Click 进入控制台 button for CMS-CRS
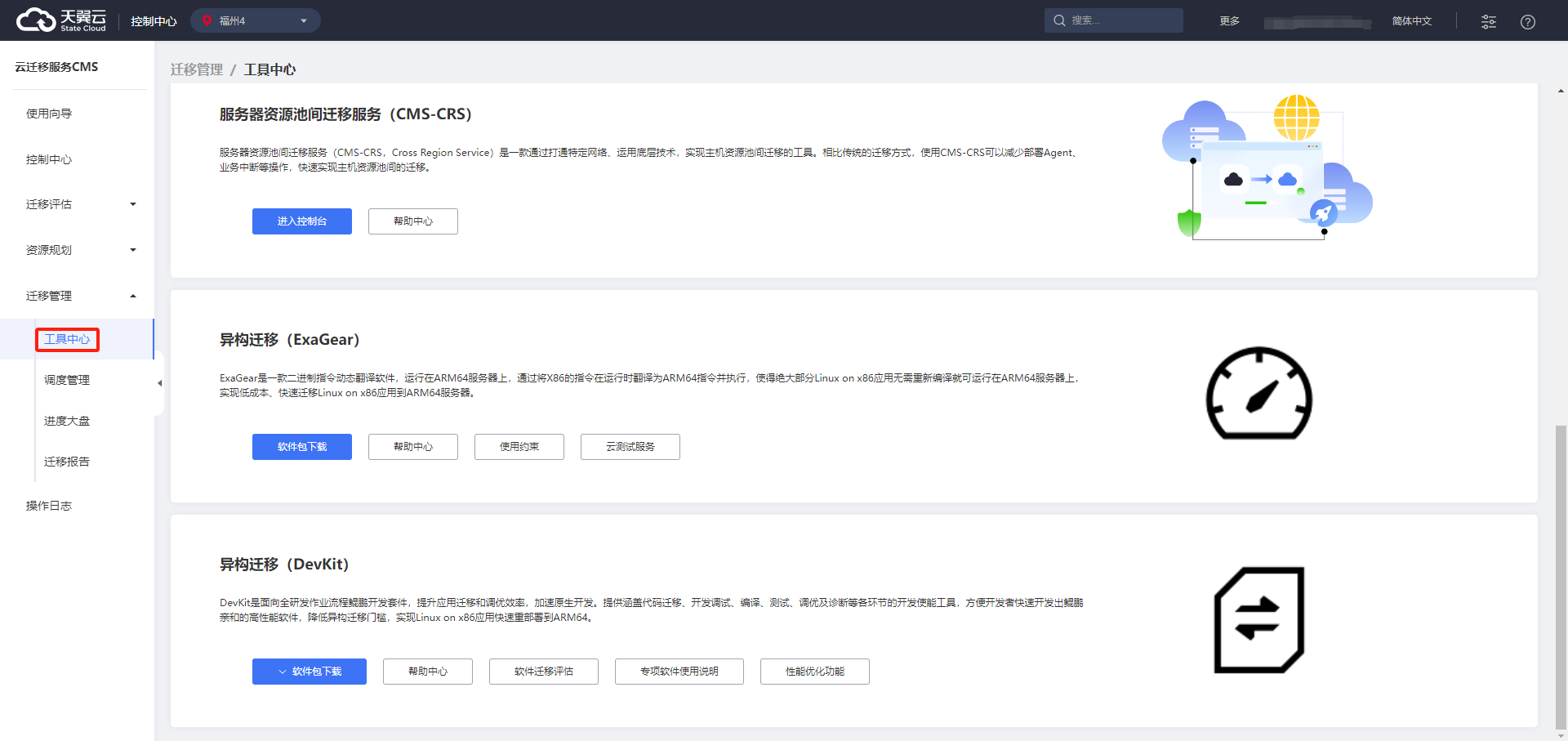1568x741 pixels. (301, 221)
